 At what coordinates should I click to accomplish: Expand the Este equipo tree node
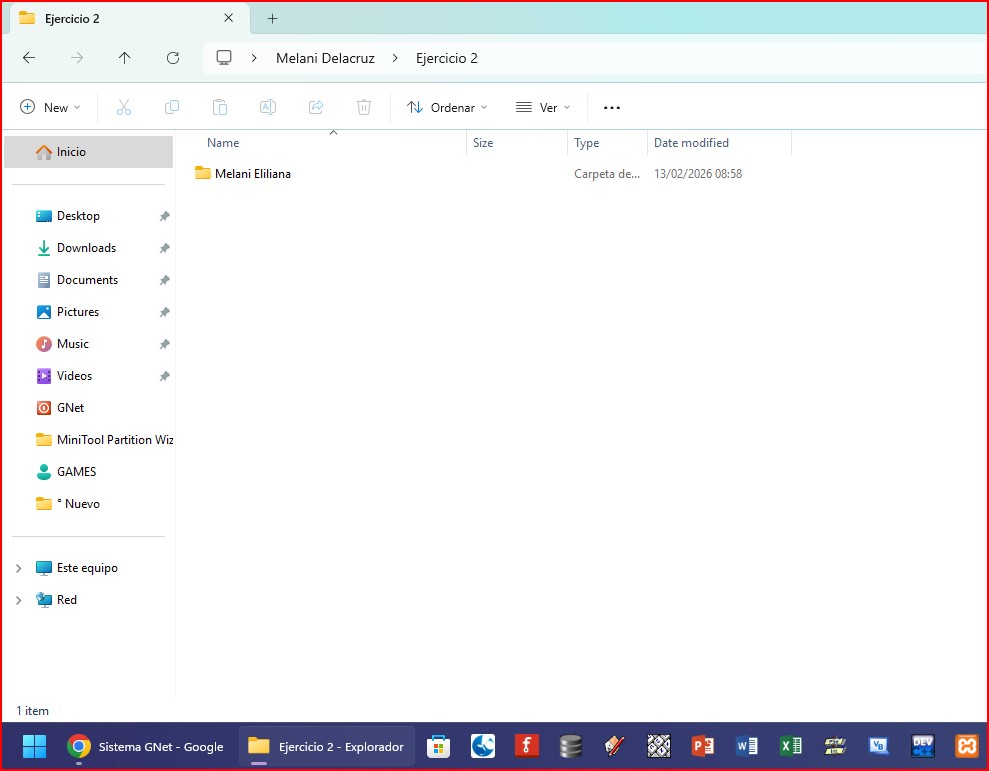pos(18,568)
